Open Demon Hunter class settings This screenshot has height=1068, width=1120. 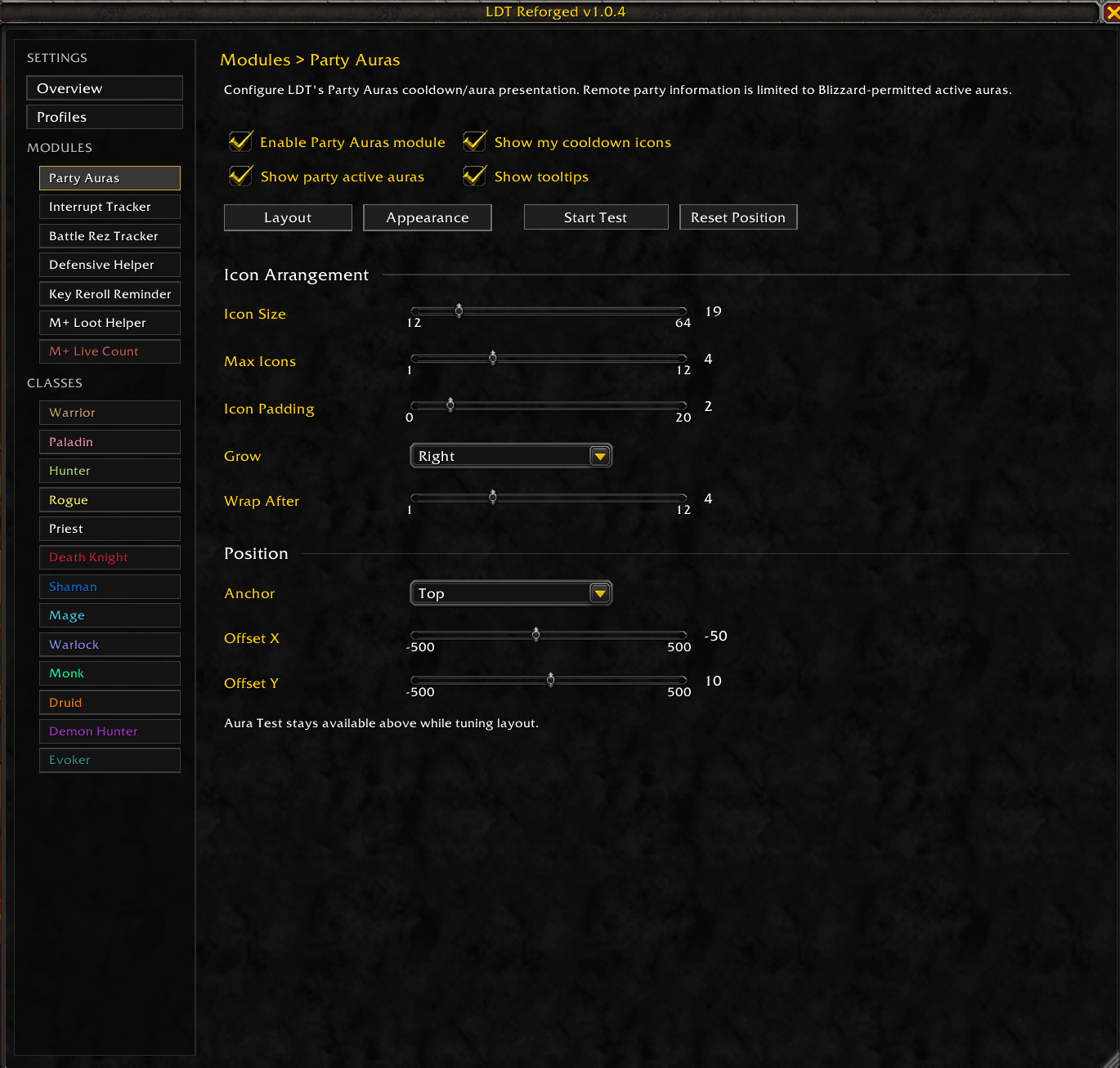(110, 731)
